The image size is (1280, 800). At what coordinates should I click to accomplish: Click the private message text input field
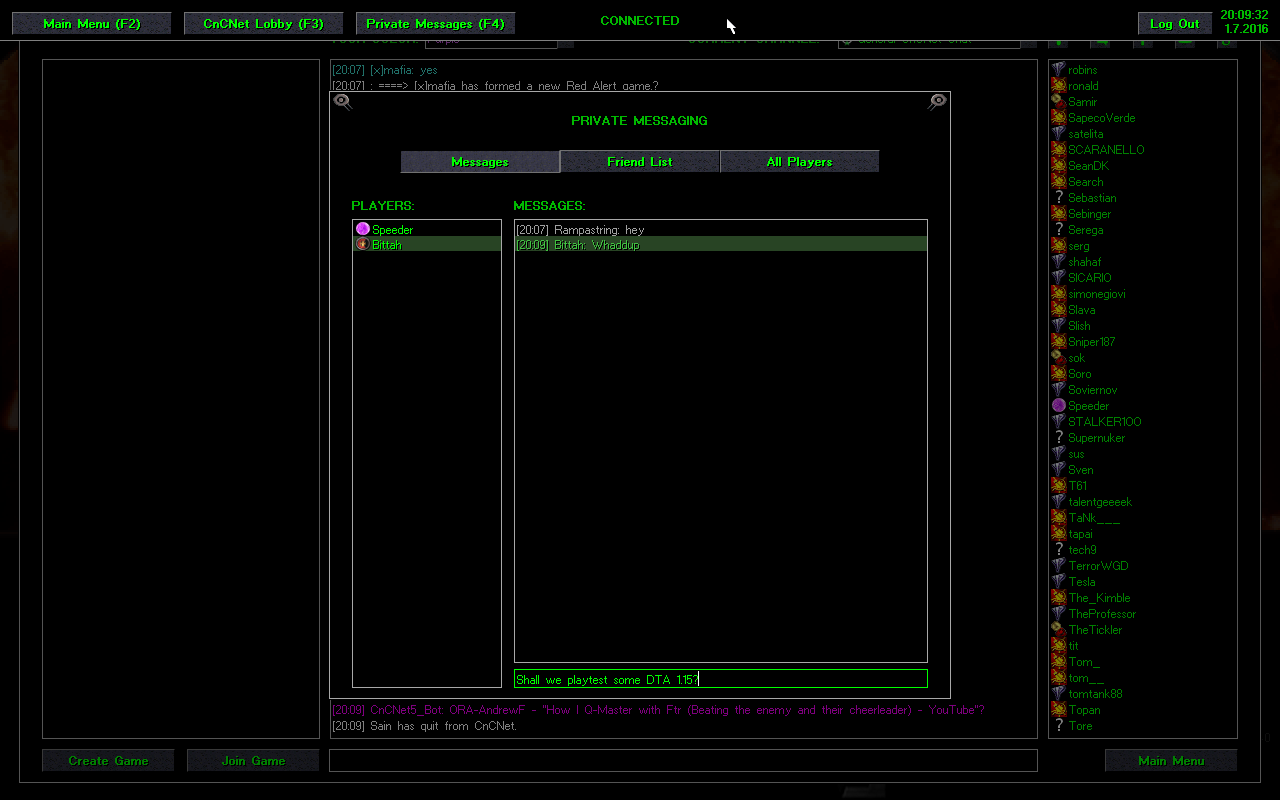pyautogui.click(x=720, y=679)
